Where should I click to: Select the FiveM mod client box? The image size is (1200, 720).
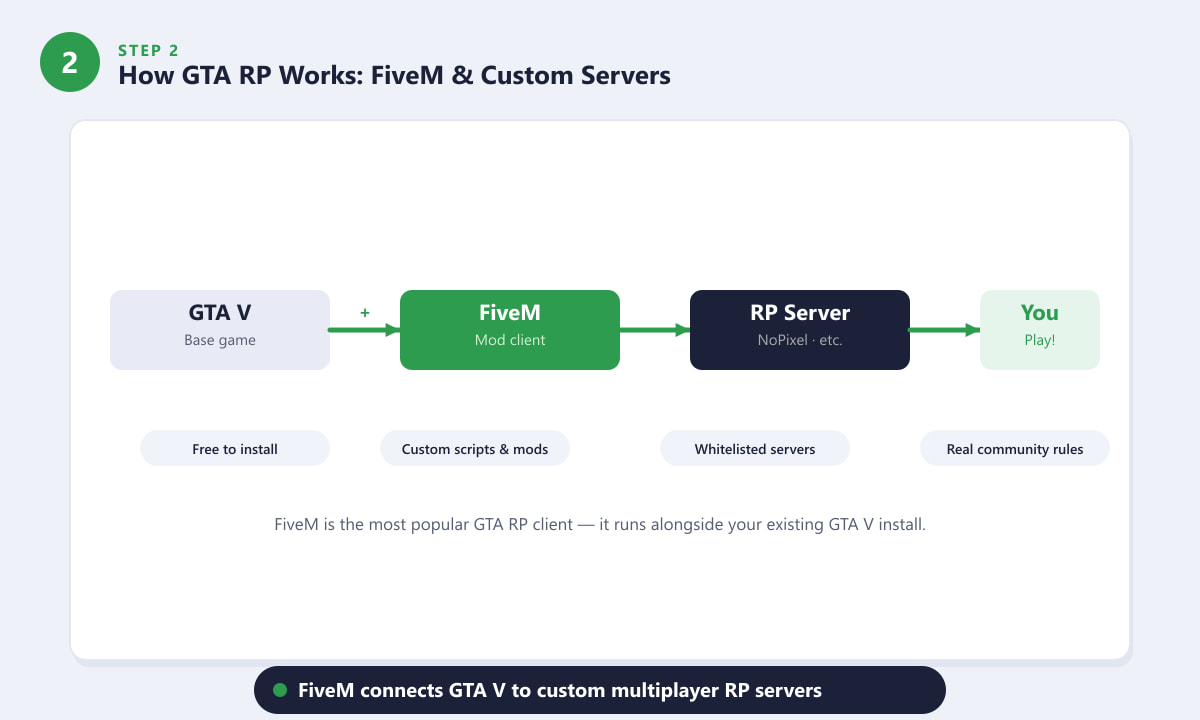click(x=510, y=330)
